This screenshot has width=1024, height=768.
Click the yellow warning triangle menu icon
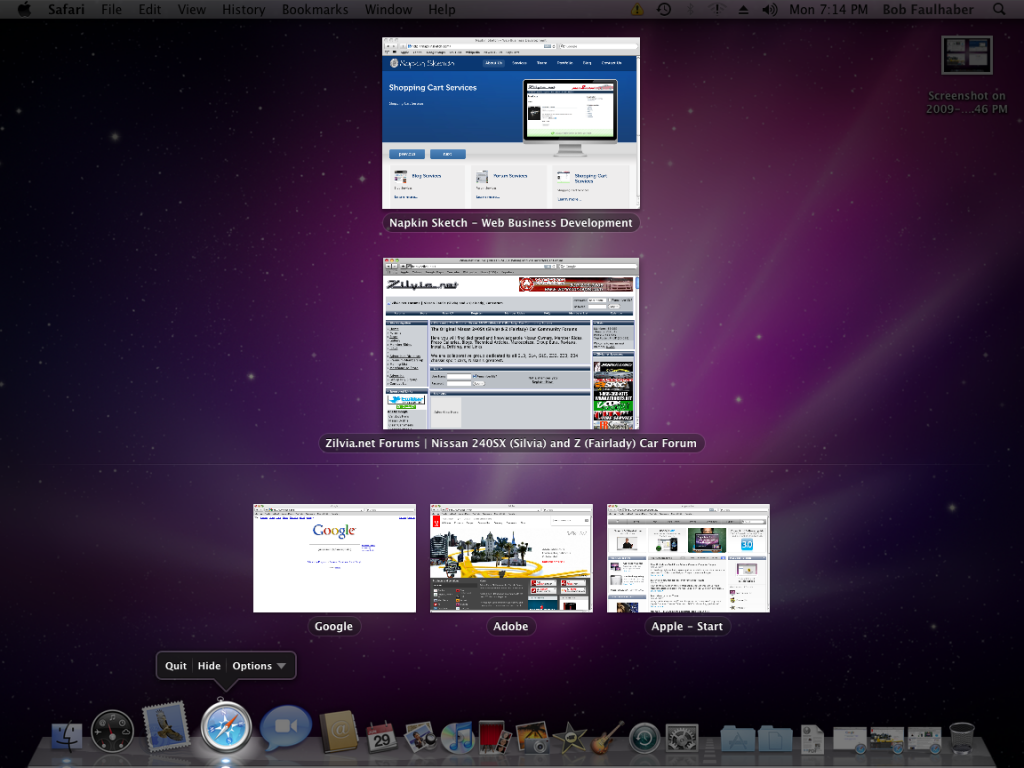637,9
